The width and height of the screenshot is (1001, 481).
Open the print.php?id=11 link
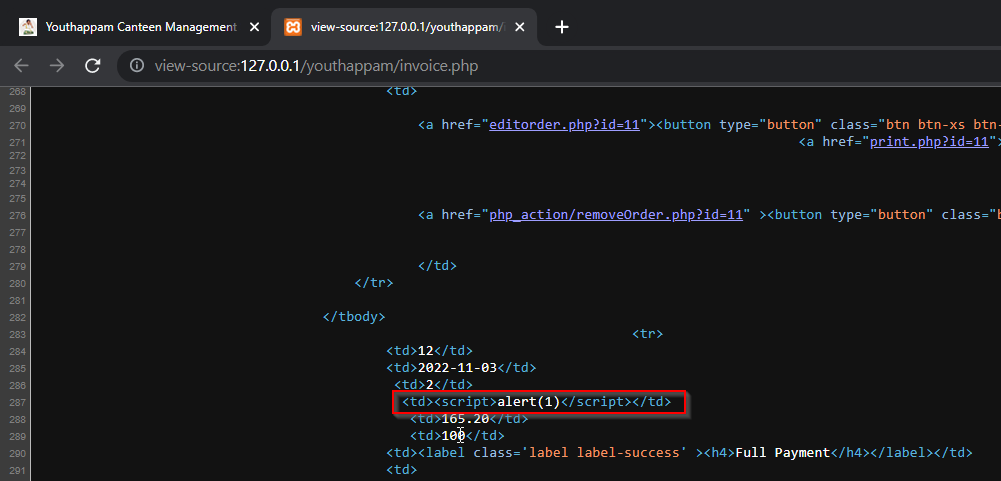tap(930, 141)
